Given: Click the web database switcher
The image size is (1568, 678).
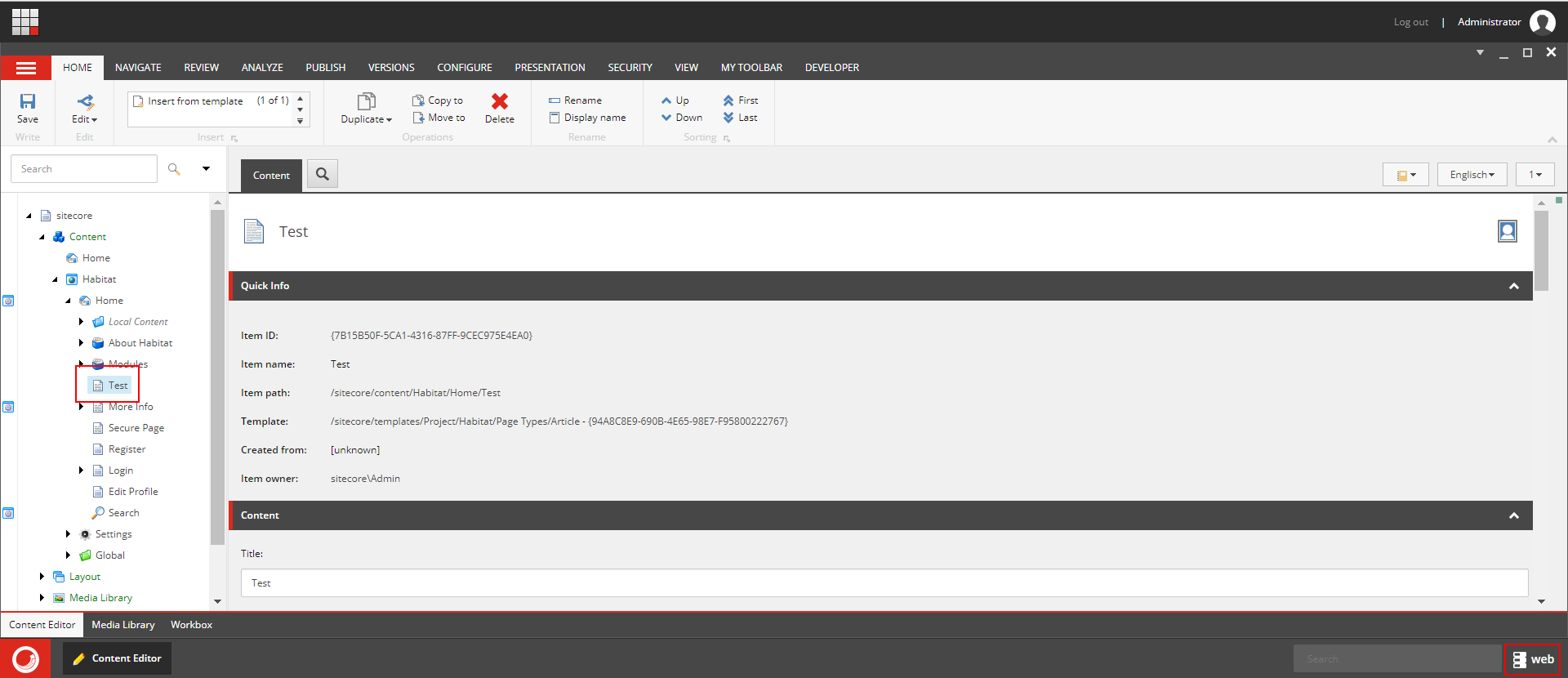Looking at the screenshot, I should (x=1533, y=659).
